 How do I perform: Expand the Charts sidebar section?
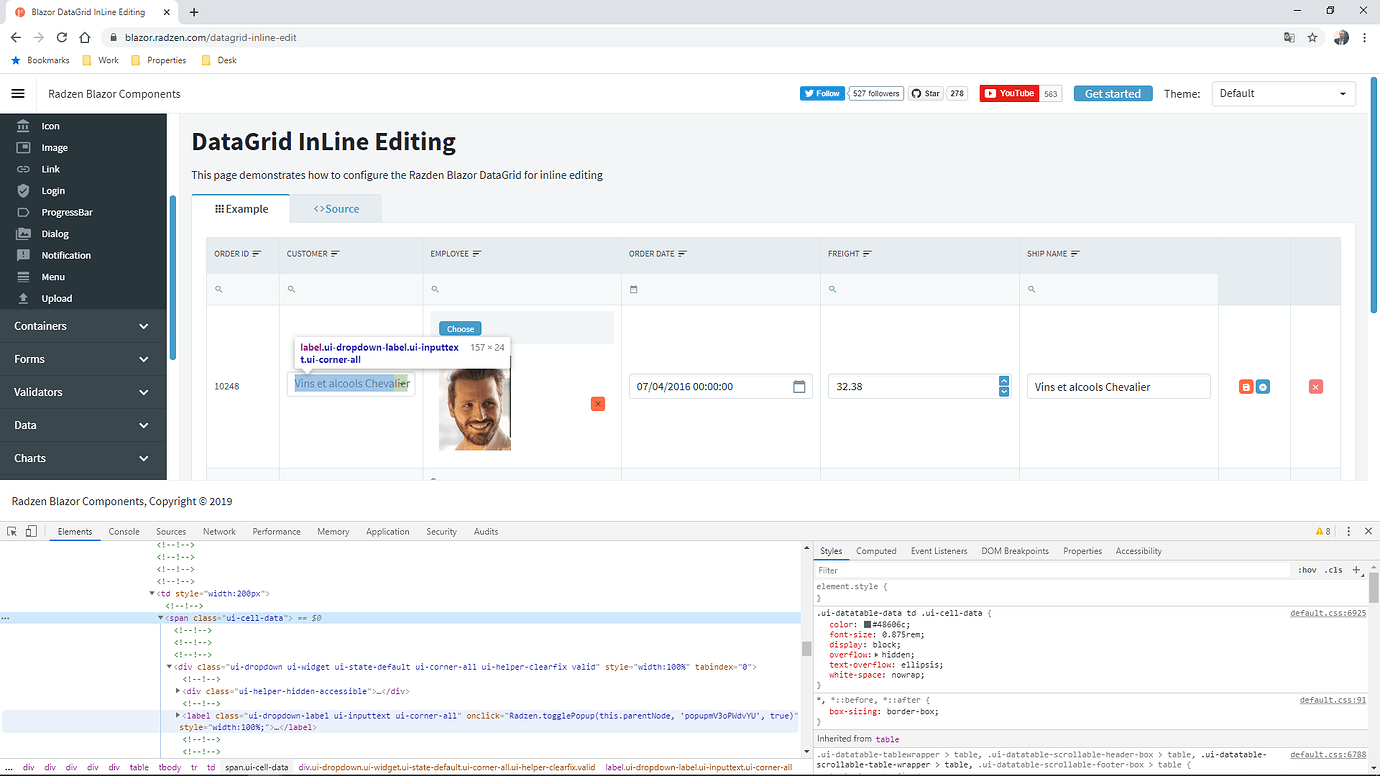click(x=83, y=458)
